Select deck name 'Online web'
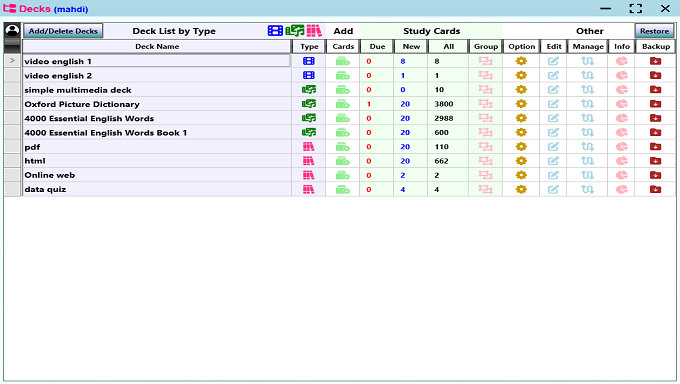This screenshot has width=680, height=384. pyautogui.click(x=49, y=175)
